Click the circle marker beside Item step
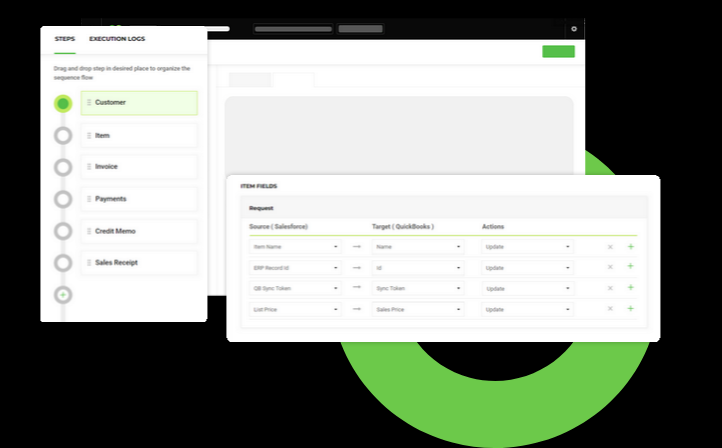The height and width of the screenshot is (448, 722). pyautogui.click(x=63, y=136)
